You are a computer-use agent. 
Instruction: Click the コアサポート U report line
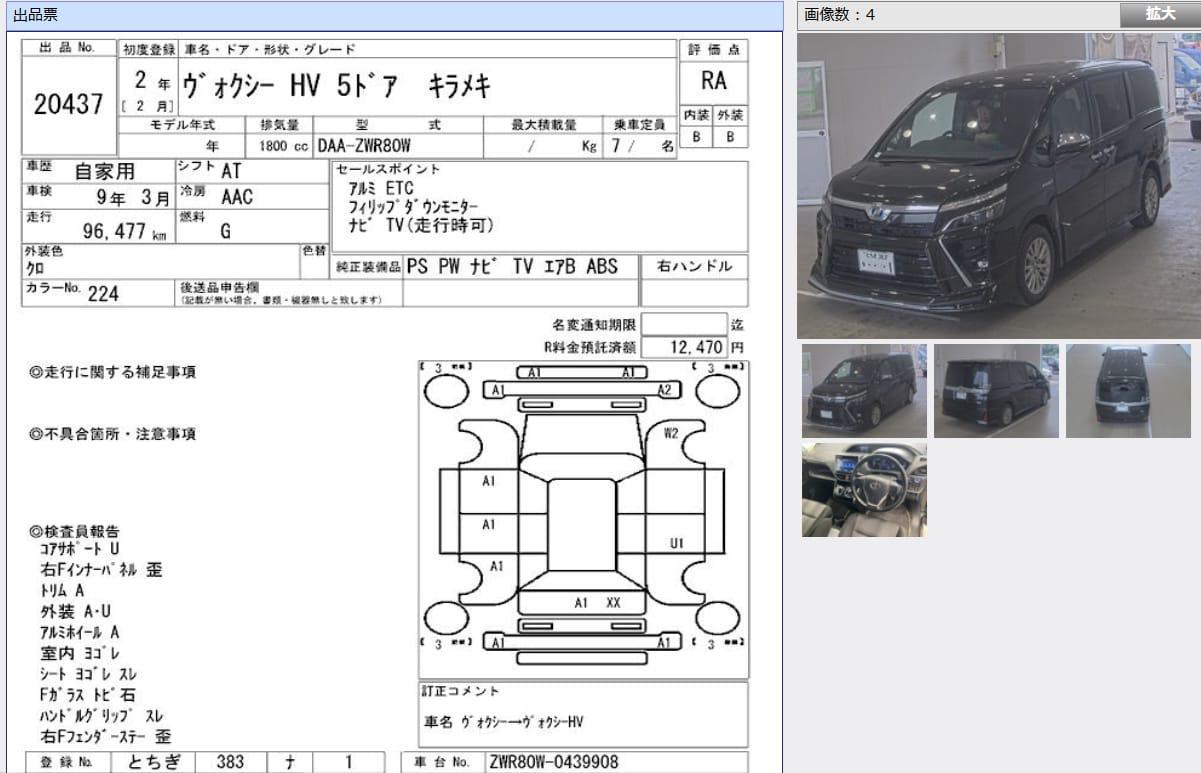(80, 549)
